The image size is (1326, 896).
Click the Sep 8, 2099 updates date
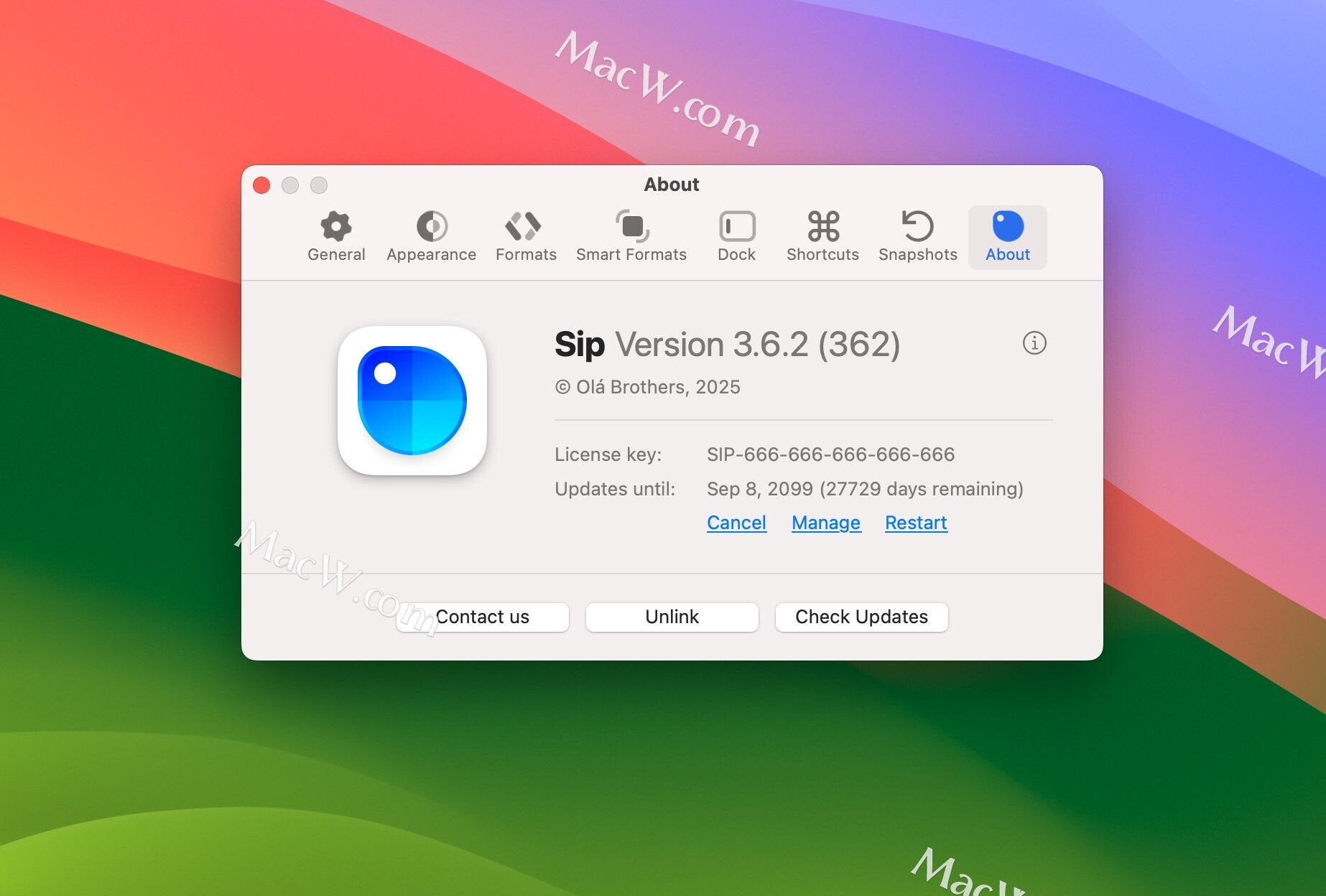tap(865, 489)
